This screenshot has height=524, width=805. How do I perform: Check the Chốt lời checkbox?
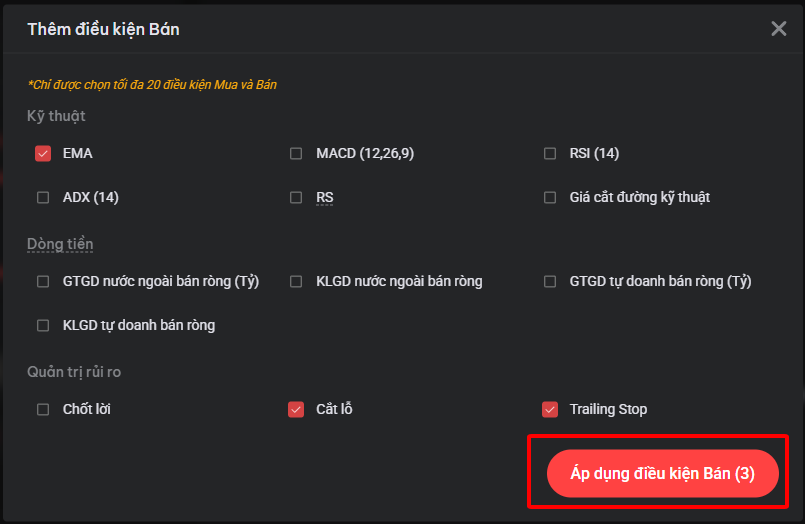(x=43, y=409)
